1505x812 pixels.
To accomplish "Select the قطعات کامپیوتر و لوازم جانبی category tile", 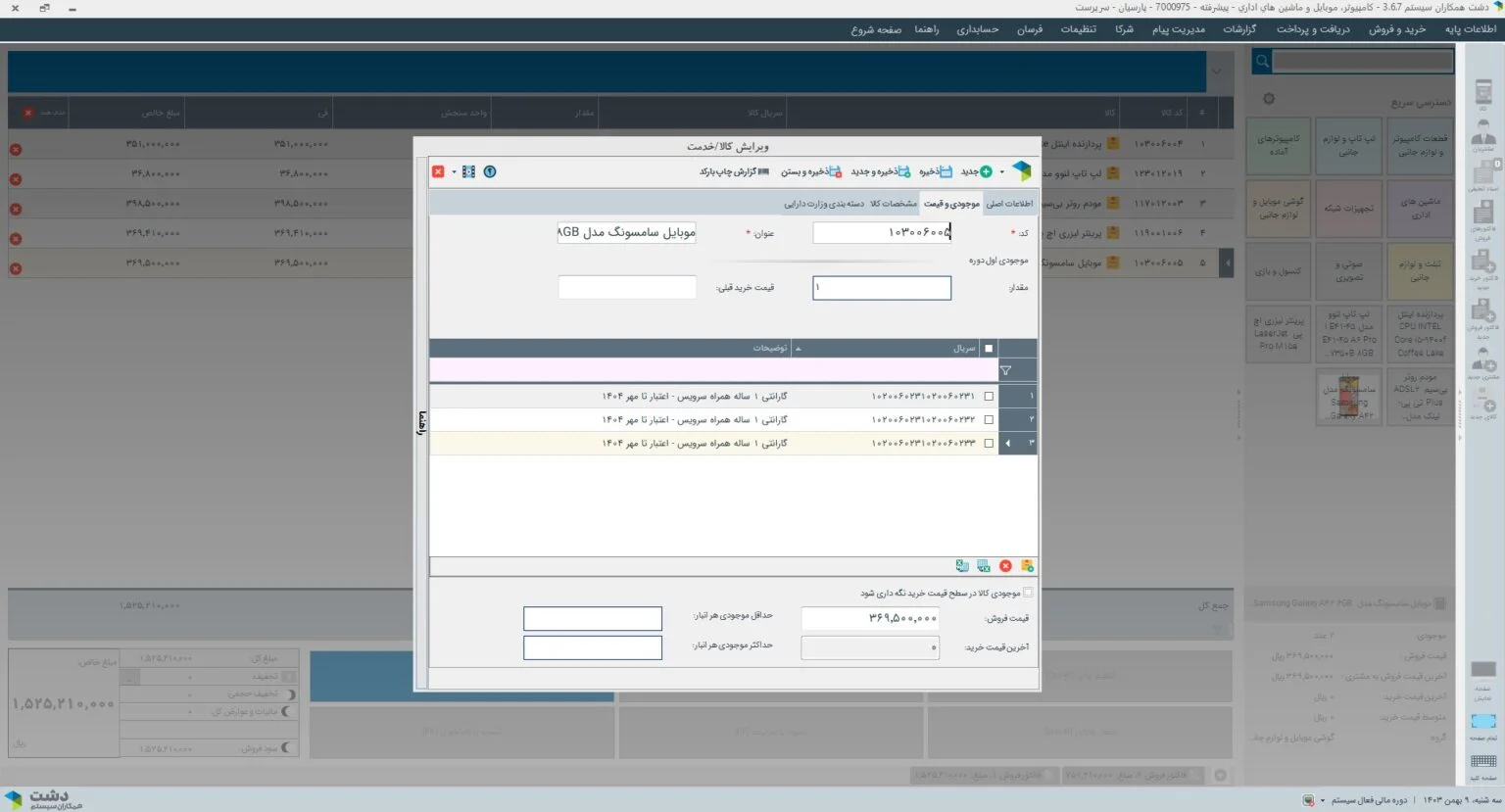I will [1420, 146].
